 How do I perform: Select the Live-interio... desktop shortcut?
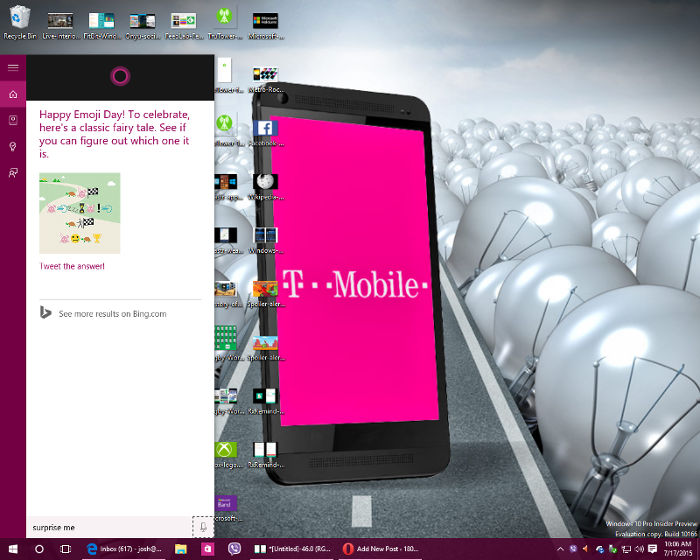pyautogui.click(x=61, y=25)
